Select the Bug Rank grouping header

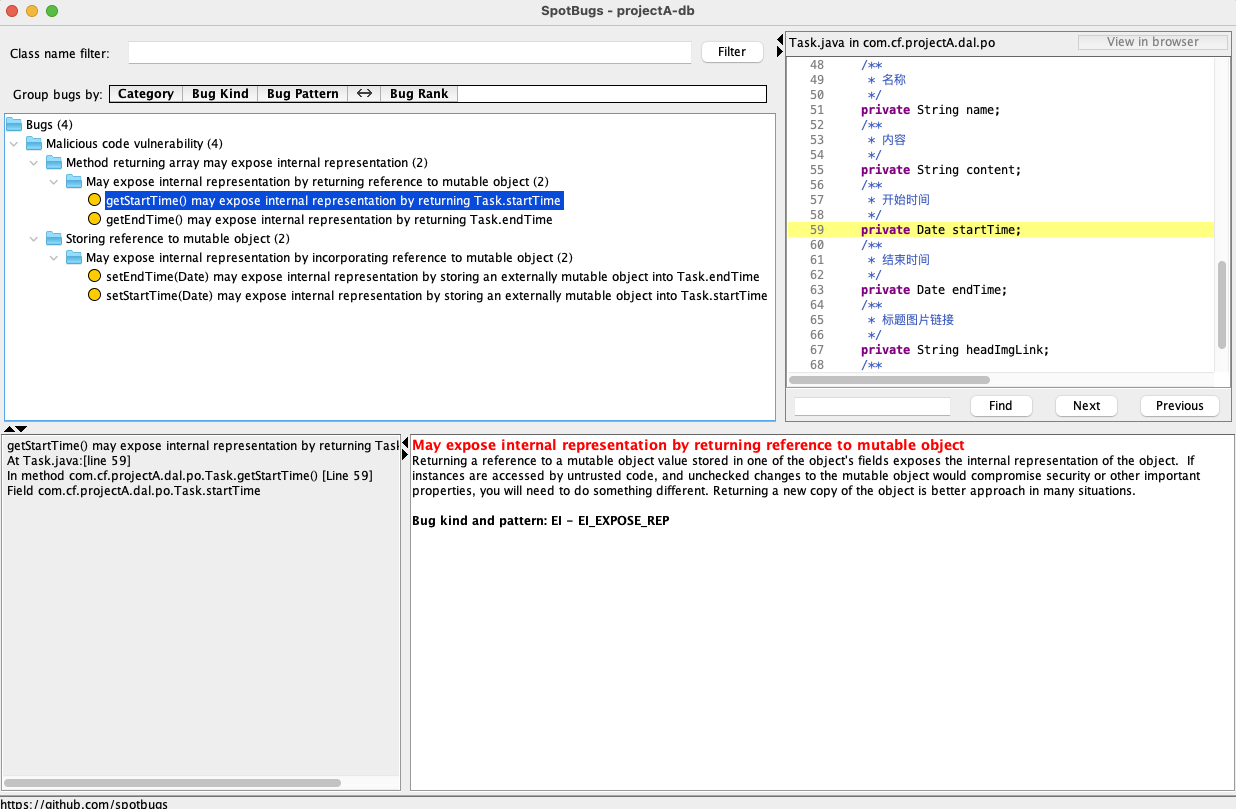point(419,94)
